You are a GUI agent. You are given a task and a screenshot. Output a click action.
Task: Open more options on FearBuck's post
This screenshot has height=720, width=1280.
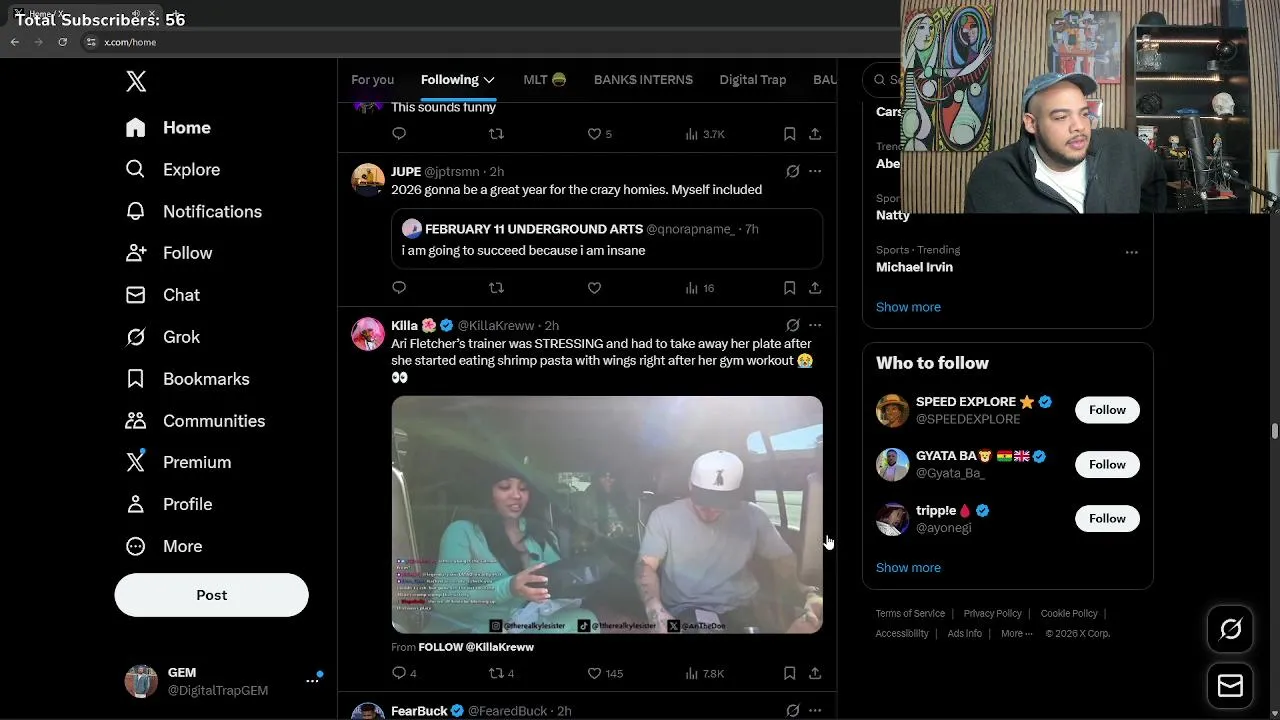(x=815, y=710)
